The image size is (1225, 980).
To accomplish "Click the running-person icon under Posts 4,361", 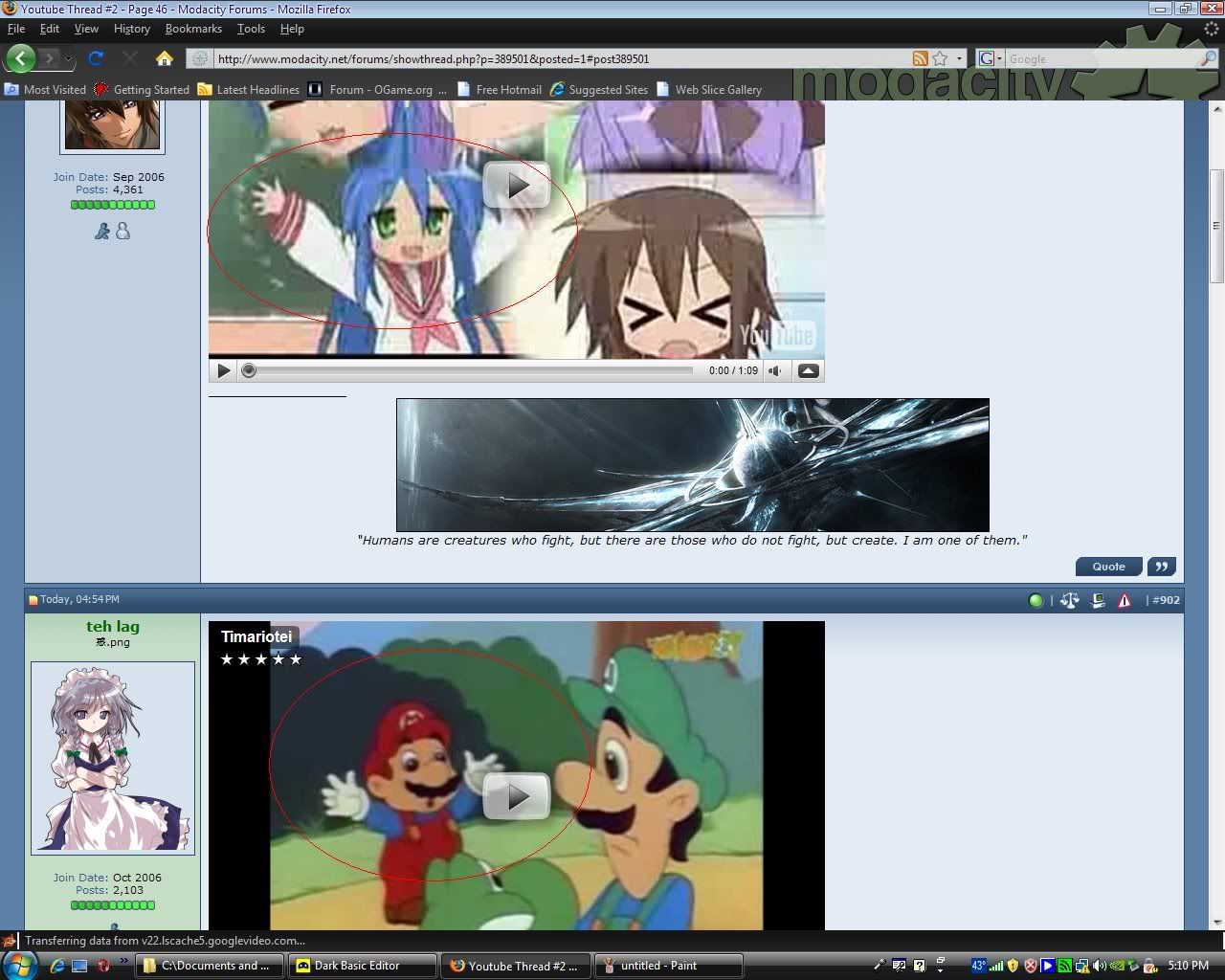I will coord(102,231).
